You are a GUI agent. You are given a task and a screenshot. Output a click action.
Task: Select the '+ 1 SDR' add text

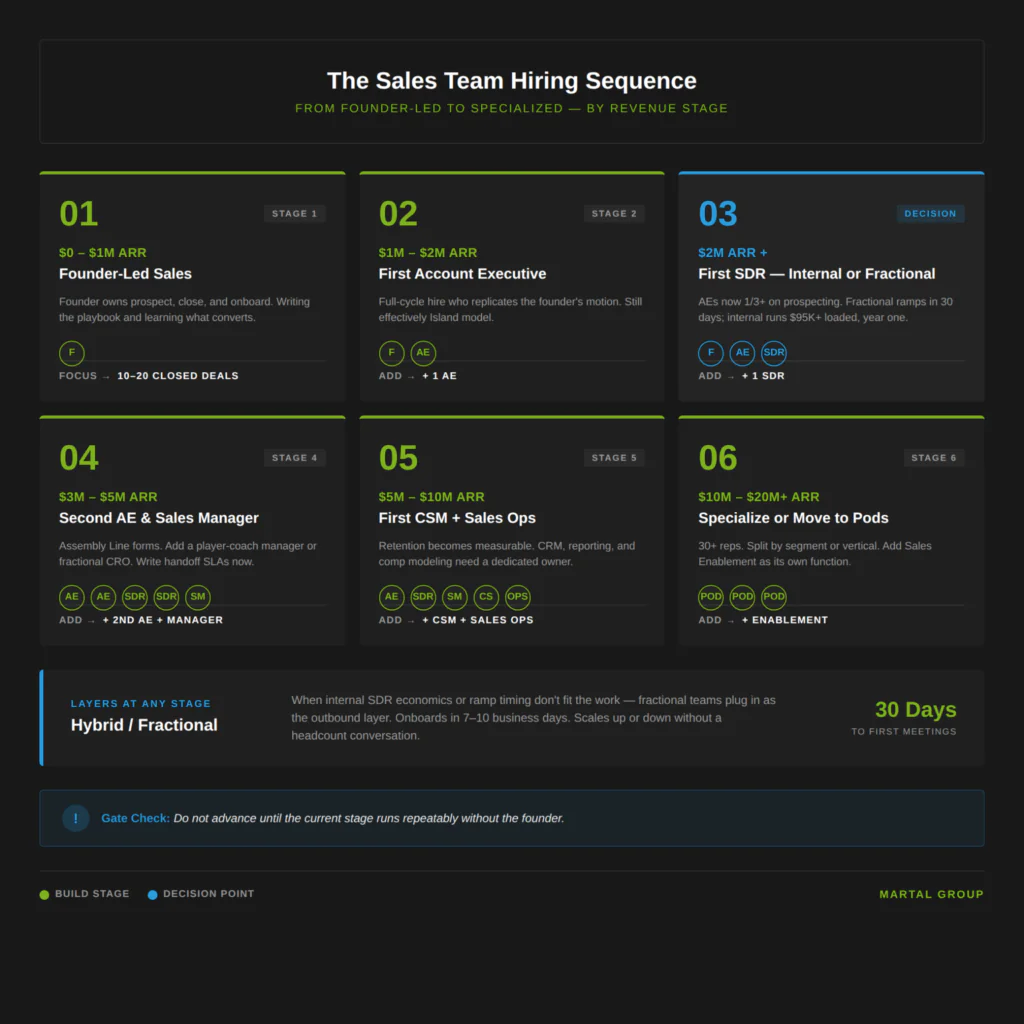coord(763,376)
